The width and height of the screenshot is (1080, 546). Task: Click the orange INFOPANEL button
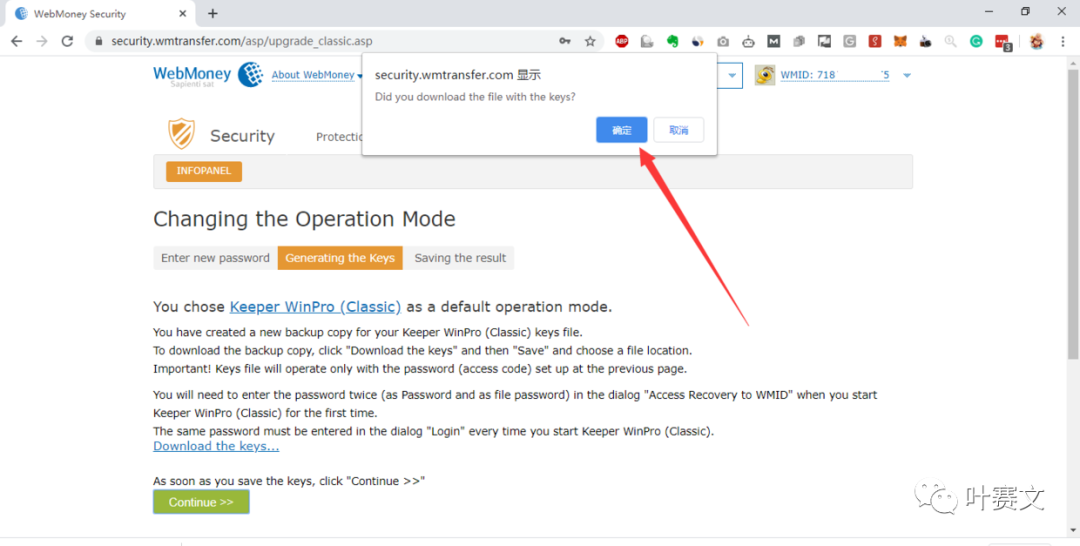[x=203, y=171]
